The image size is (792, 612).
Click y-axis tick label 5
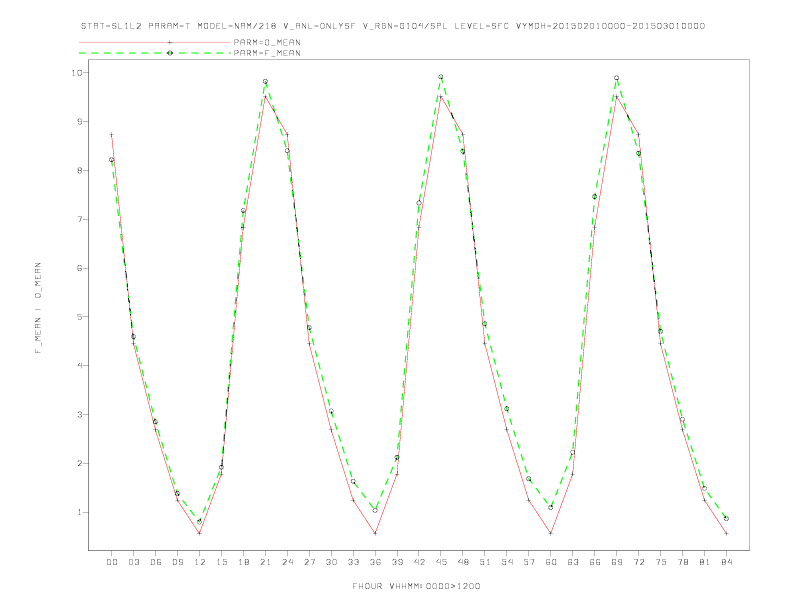click(x=80, y=317)
